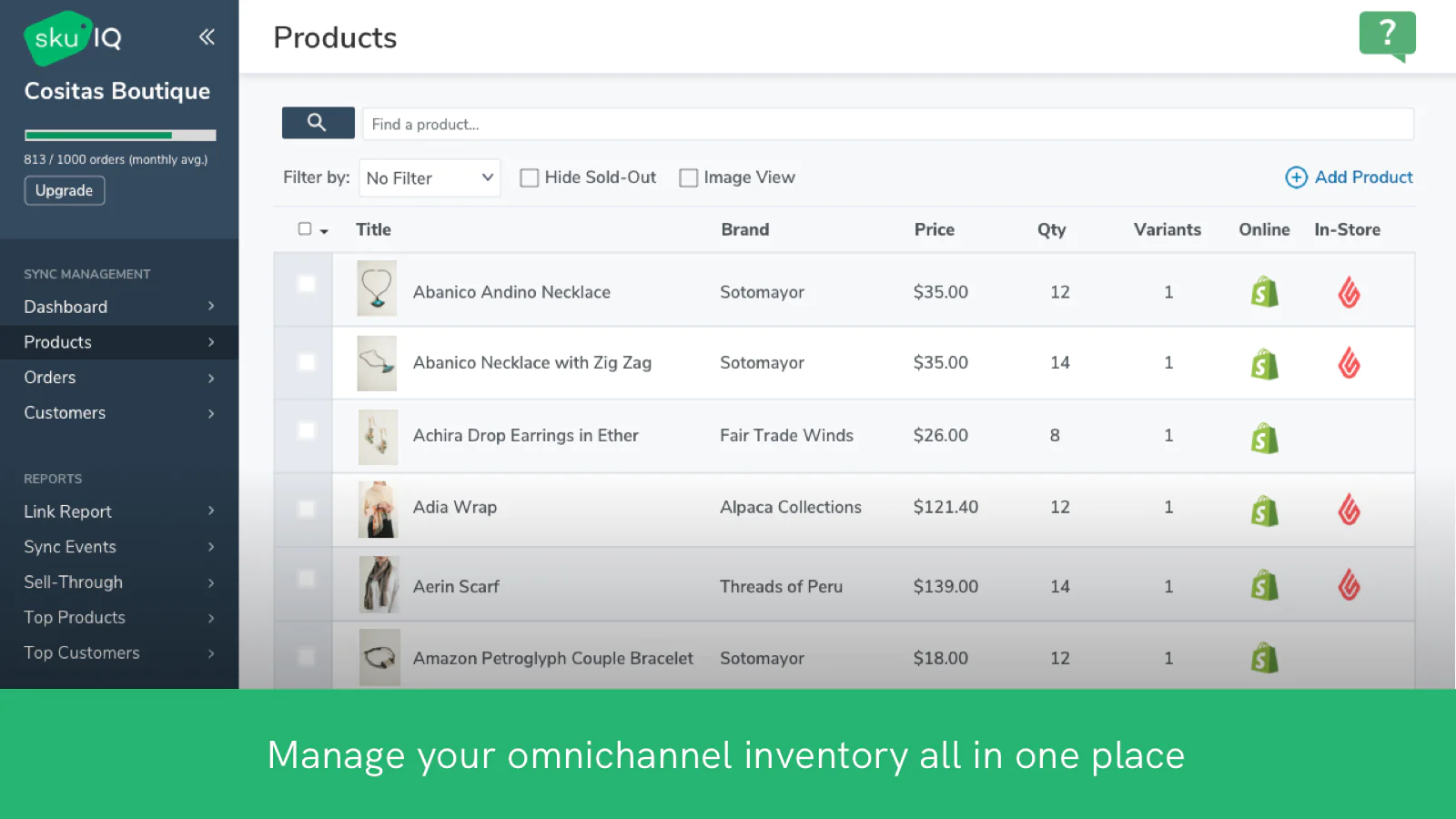1456x819 pixels.
Task: Open Orders in the sidebar menu
Action: tap(50, 378)
